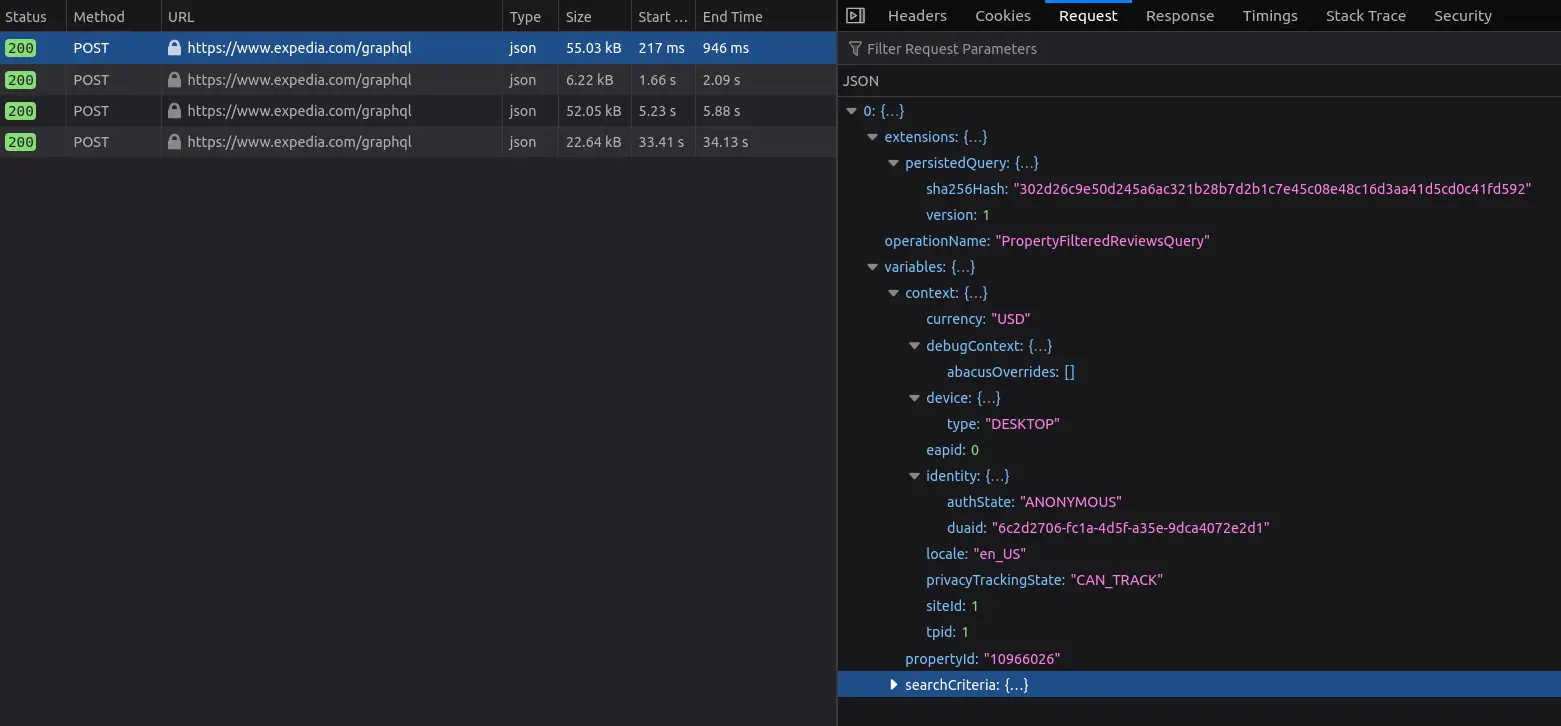The image size is (1561, 726).
Task: Open the Timings tab
Action: click(x=1269, y=16)
